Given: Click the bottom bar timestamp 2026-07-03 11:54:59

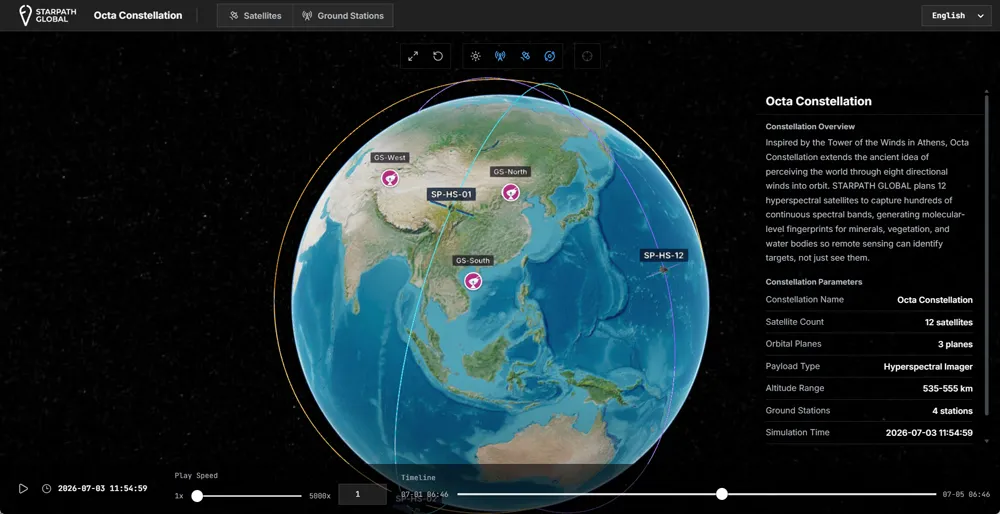Looking at the screenshot, I should tap(103, 488).
